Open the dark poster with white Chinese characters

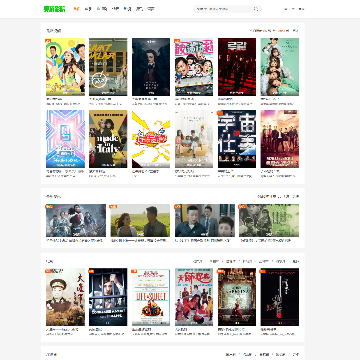coord(237,139)
